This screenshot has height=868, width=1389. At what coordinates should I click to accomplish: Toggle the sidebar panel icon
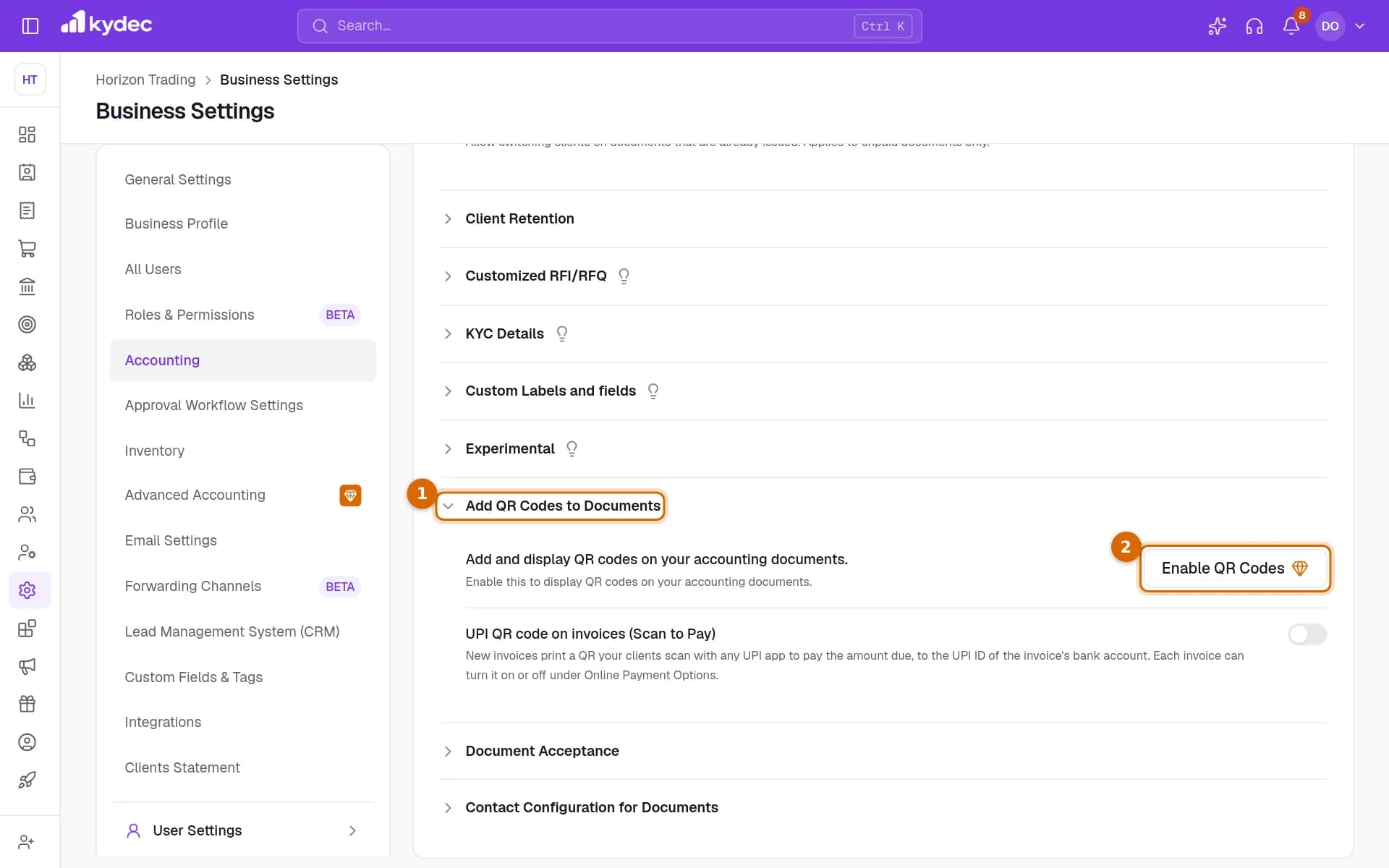(x=30, y=26)
